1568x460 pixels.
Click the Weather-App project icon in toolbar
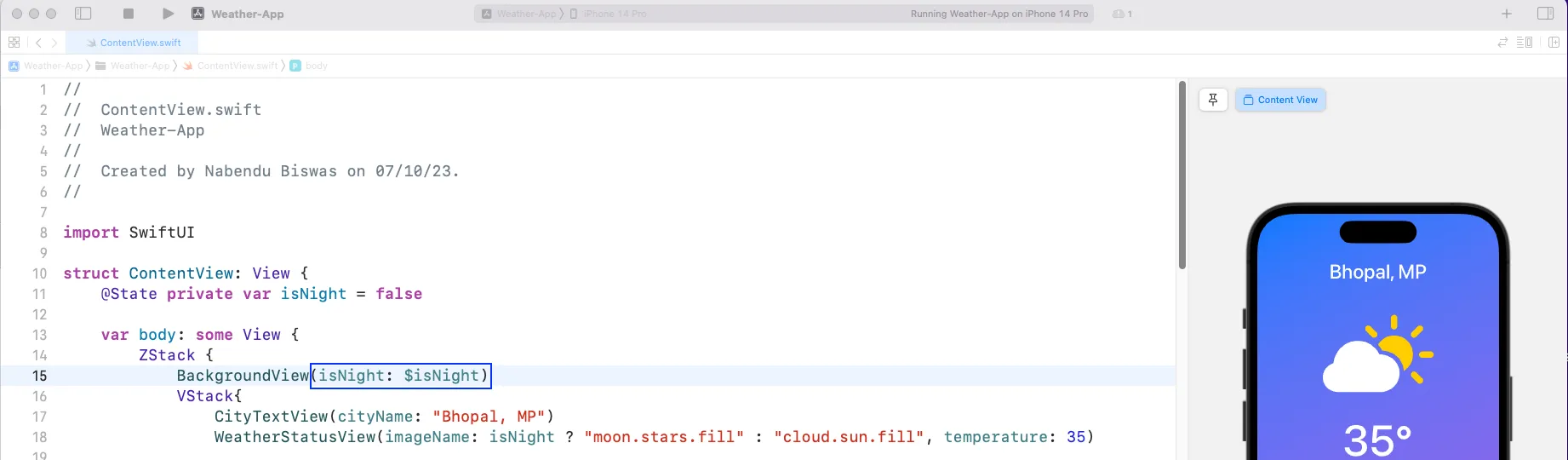pyautogui.click(x=197, y=14)
